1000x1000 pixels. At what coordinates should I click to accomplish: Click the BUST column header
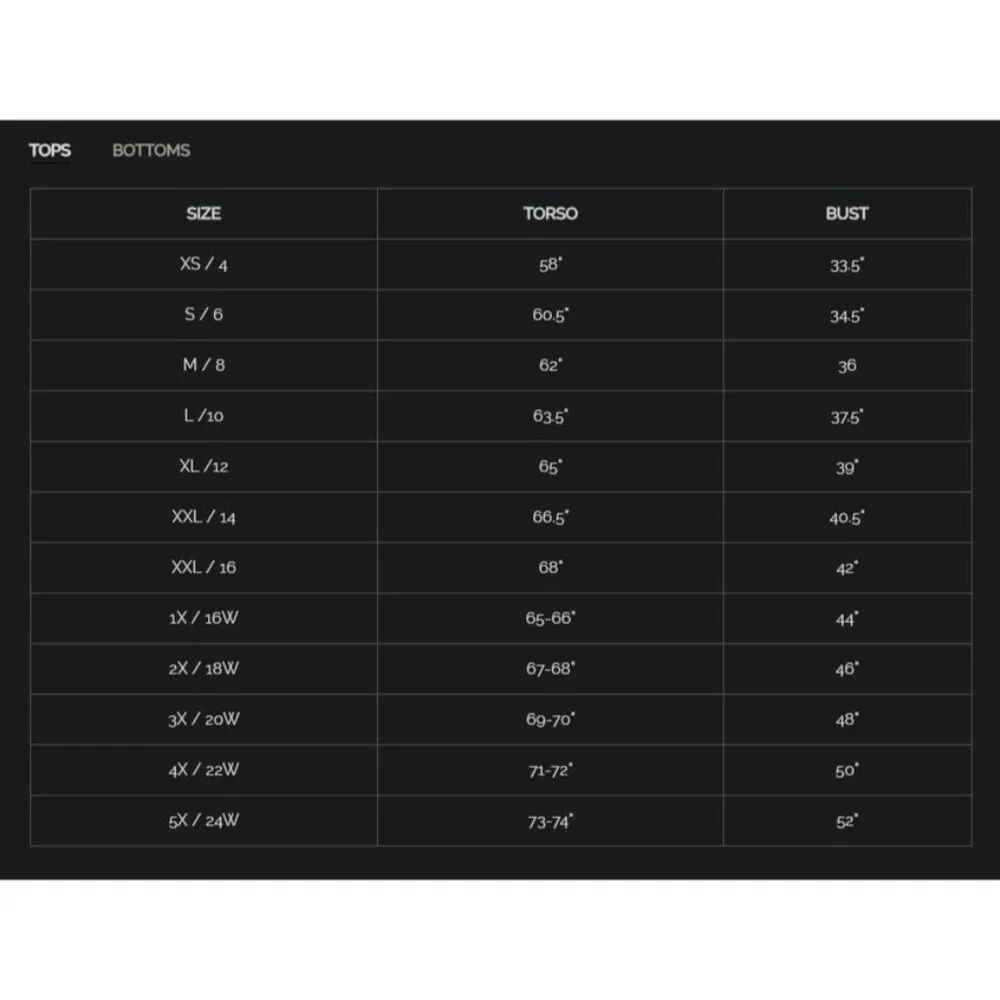(847, 213)
